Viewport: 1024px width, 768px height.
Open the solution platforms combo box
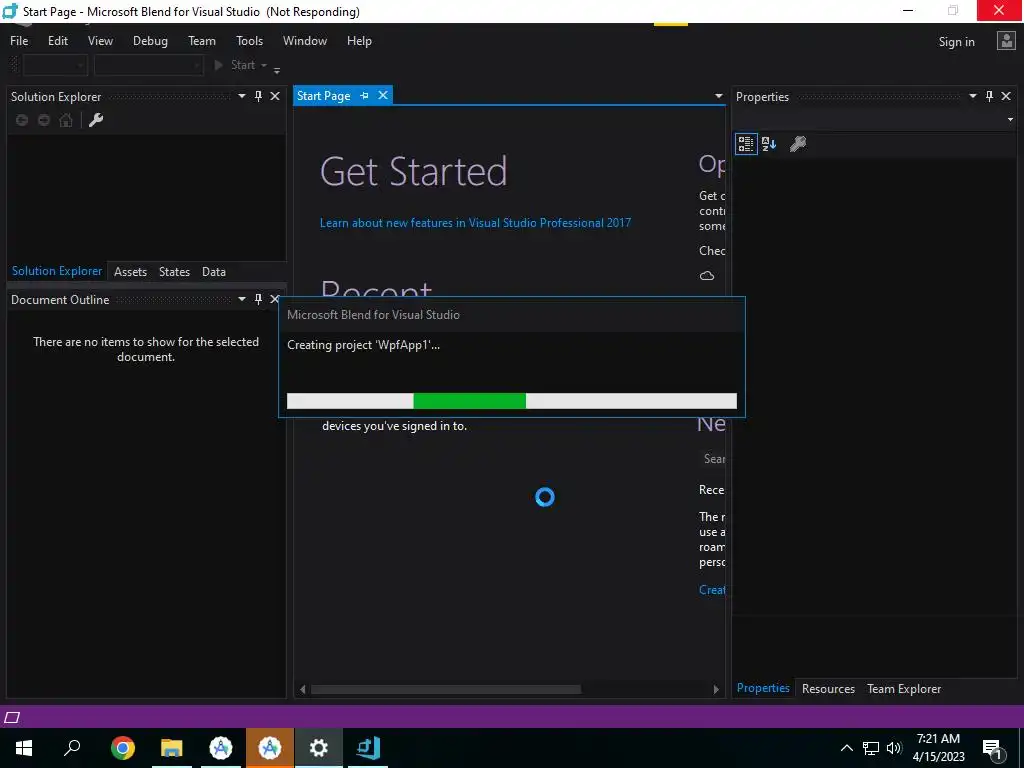149,65
